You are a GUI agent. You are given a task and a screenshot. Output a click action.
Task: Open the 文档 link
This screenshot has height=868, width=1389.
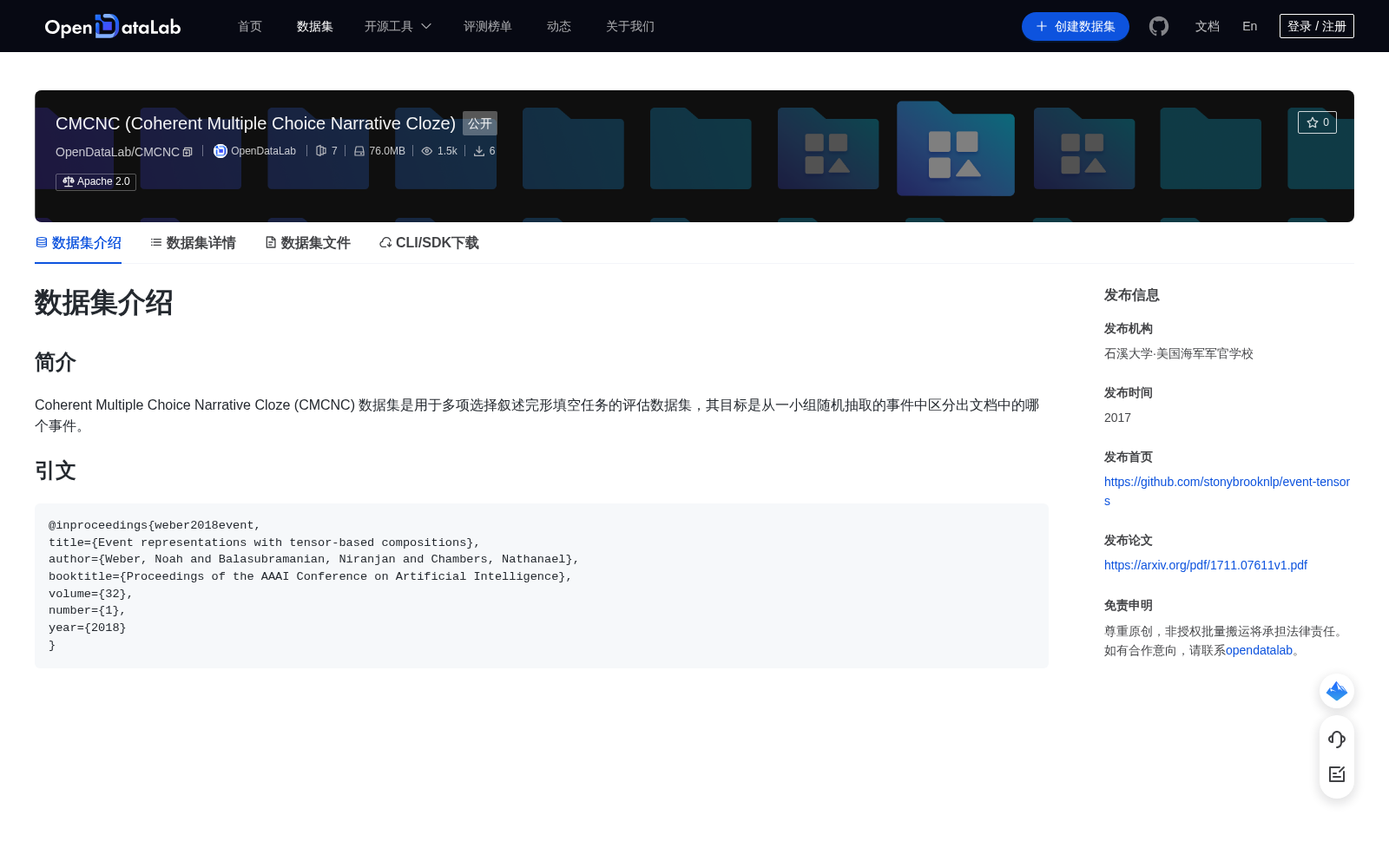coord(1208,26)
